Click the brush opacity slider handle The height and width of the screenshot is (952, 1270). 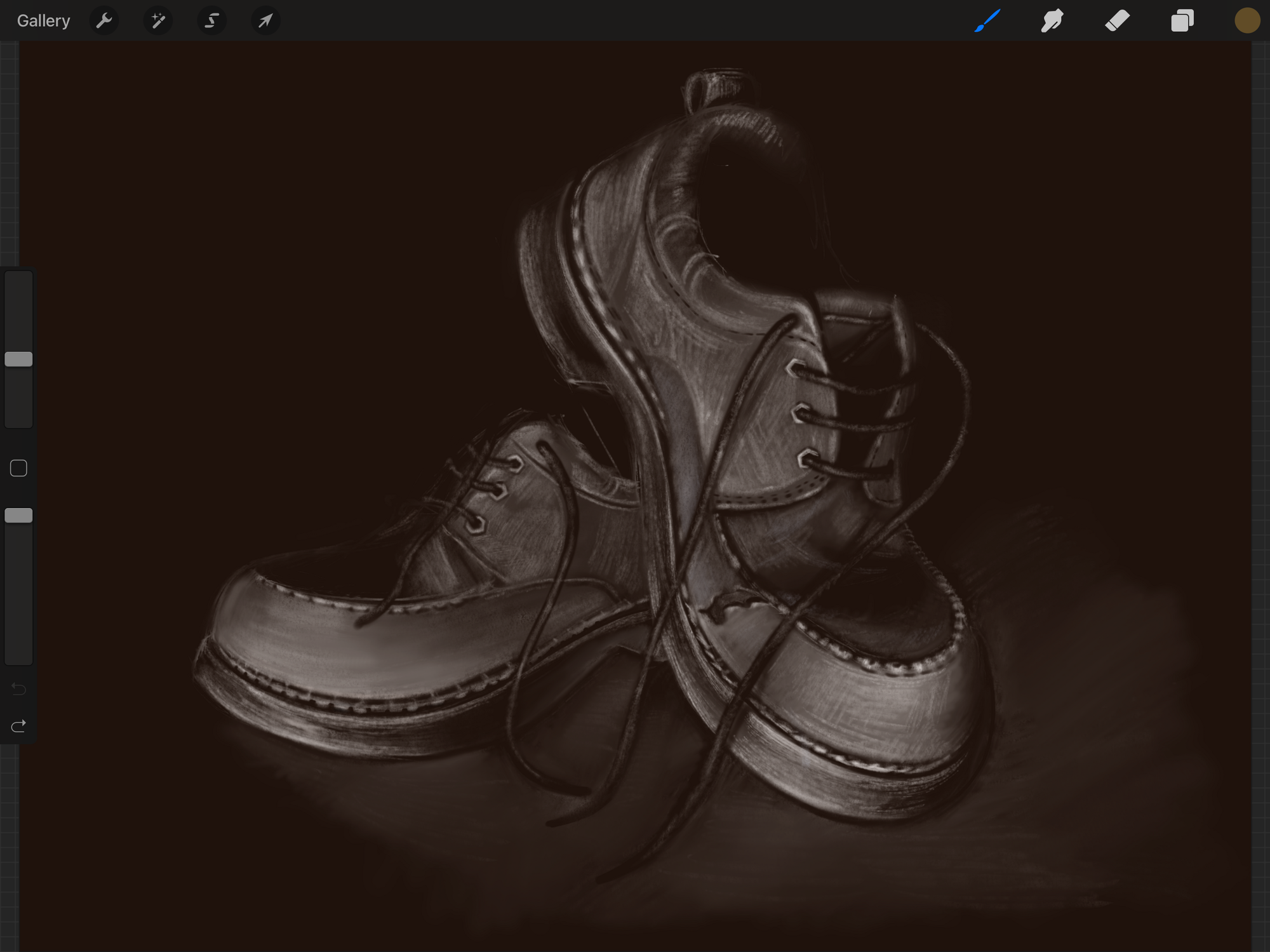18,515
